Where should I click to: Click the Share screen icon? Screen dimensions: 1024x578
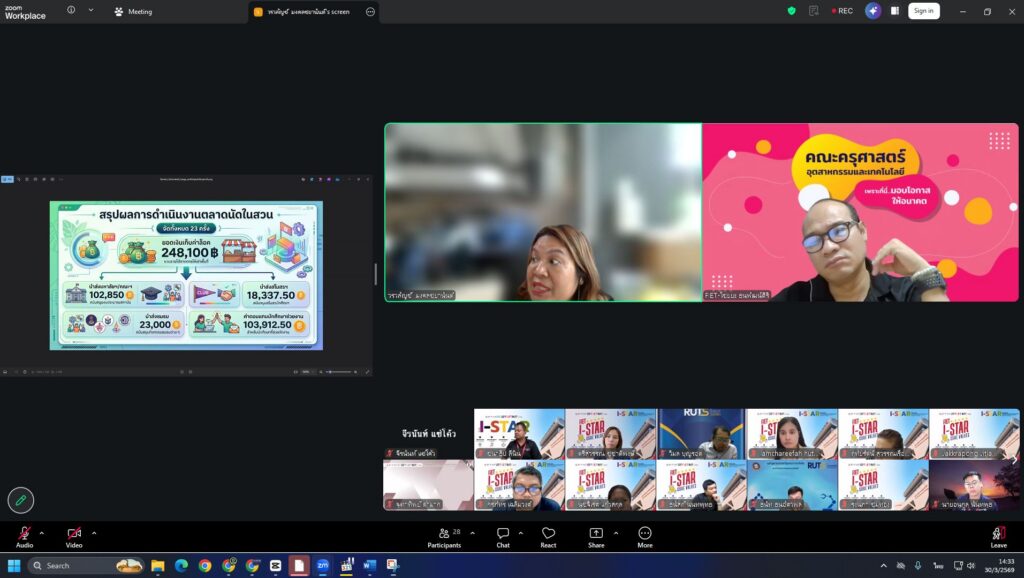coord(596,535)
